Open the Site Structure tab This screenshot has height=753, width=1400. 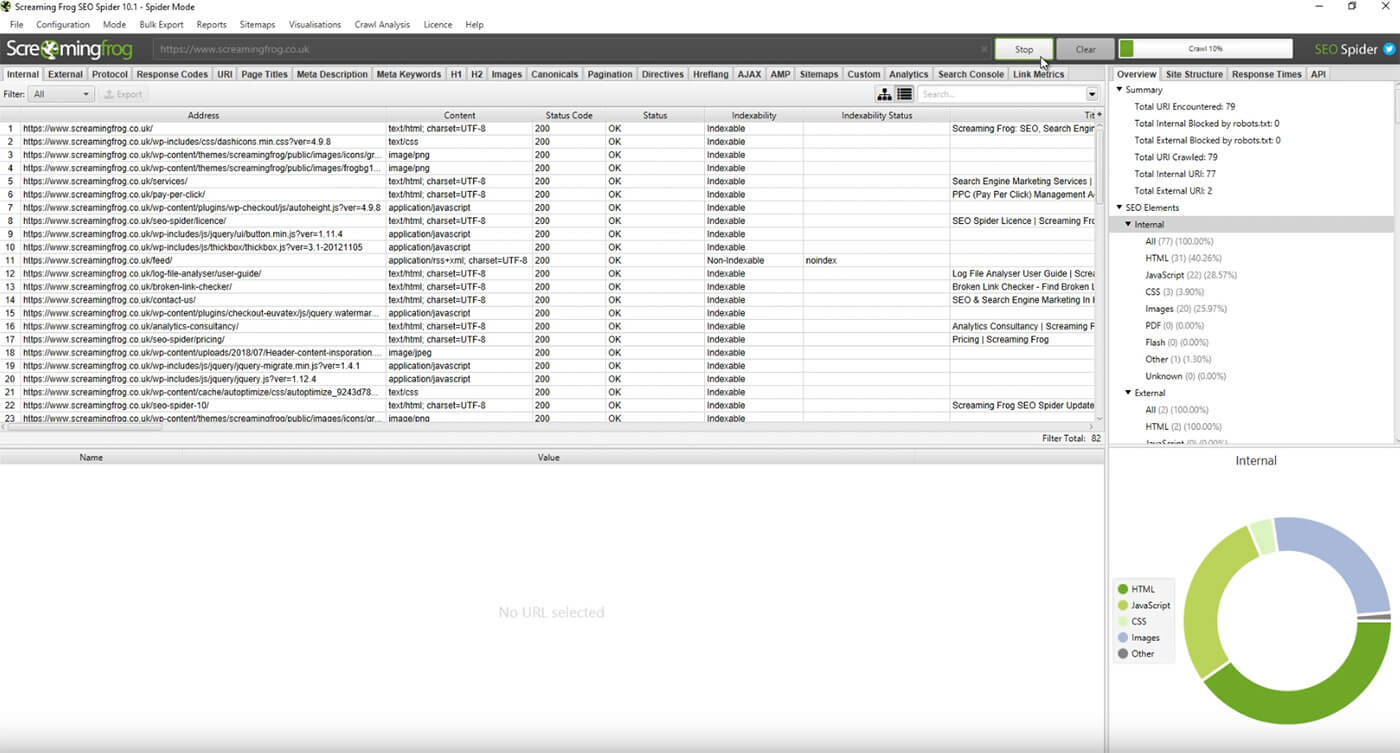1194,74
